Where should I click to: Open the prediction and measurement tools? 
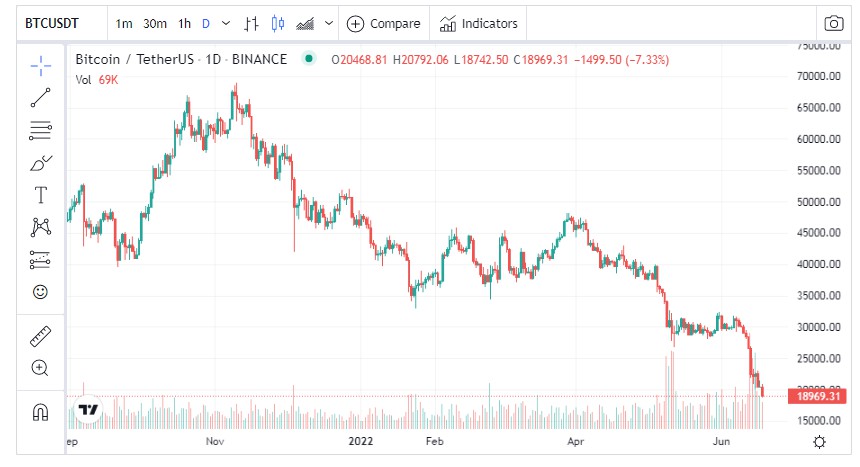pyautogui.click(x=40, y=259)
